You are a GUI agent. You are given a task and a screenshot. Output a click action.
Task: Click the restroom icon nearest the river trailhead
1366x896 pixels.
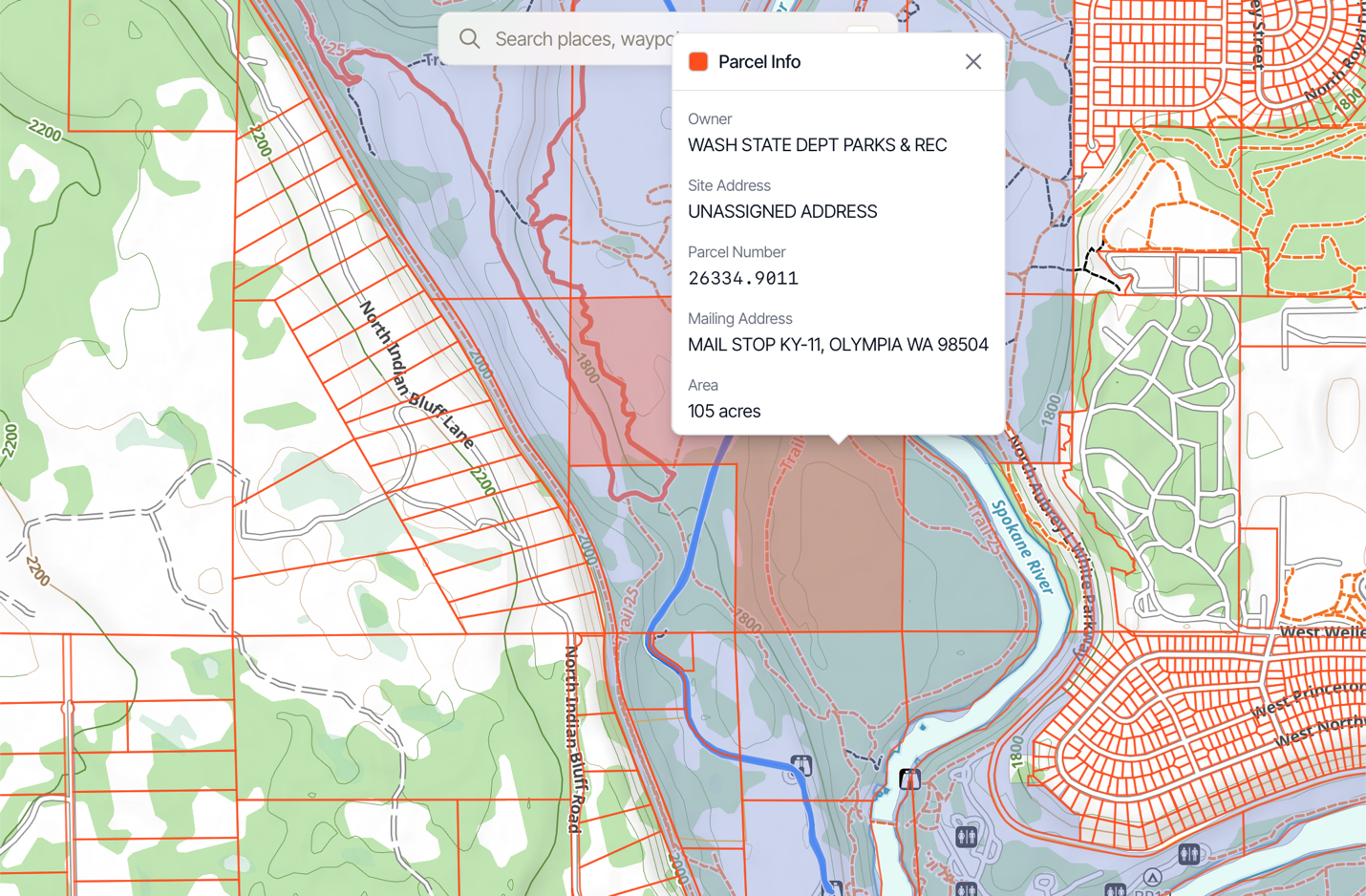click(967, 837)
